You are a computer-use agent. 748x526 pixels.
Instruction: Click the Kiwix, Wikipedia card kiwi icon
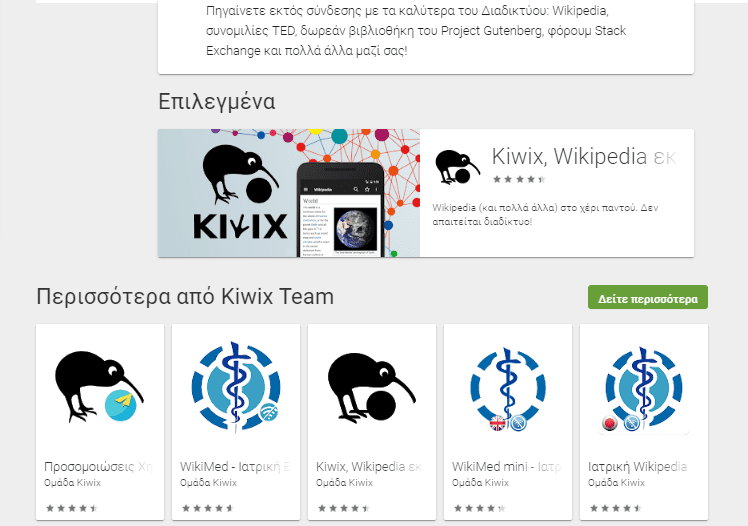point(372,387)
